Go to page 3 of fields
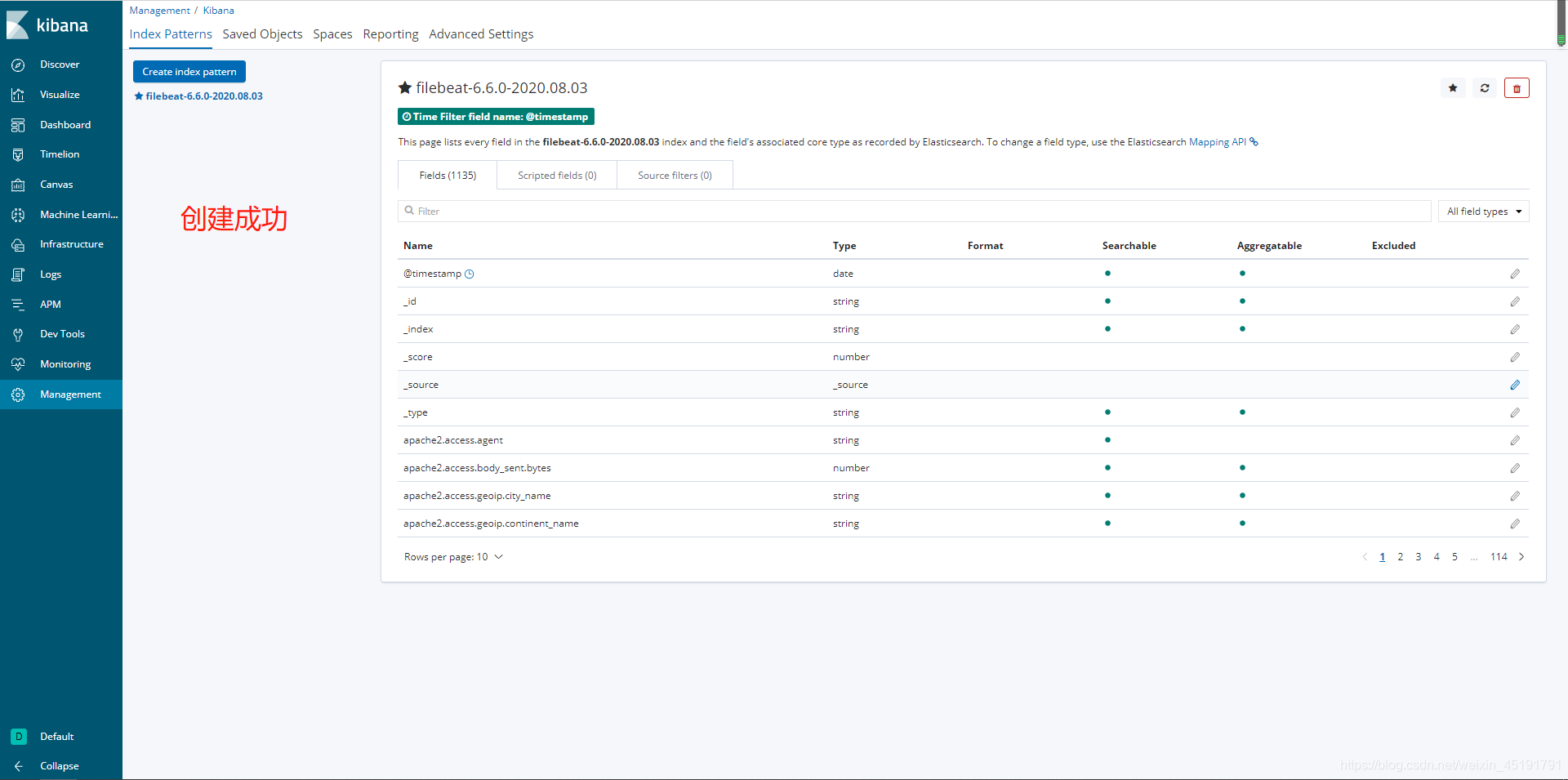1568x780 pixels. 1419,557
